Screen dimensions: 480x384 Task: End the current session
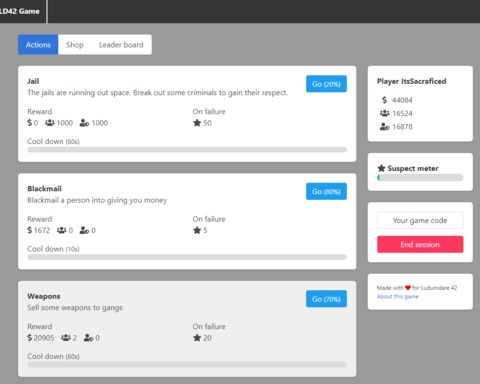point(420,244)
